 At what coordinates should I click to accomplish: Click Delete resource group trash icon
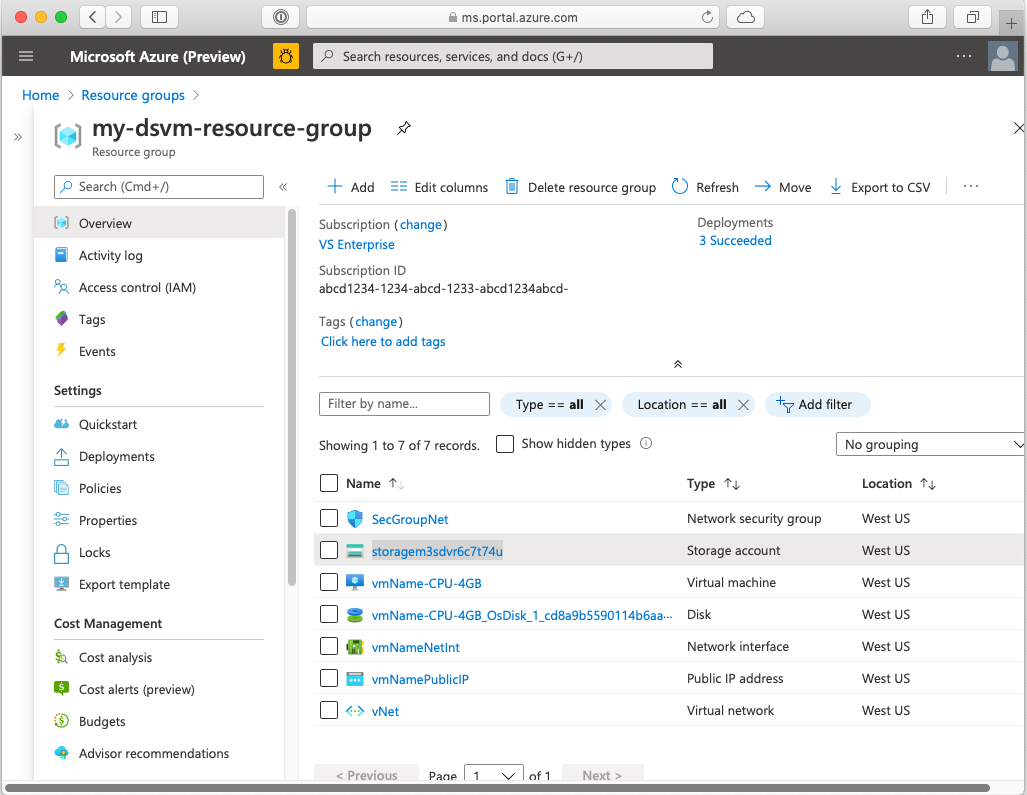click(x=512, y=187)
